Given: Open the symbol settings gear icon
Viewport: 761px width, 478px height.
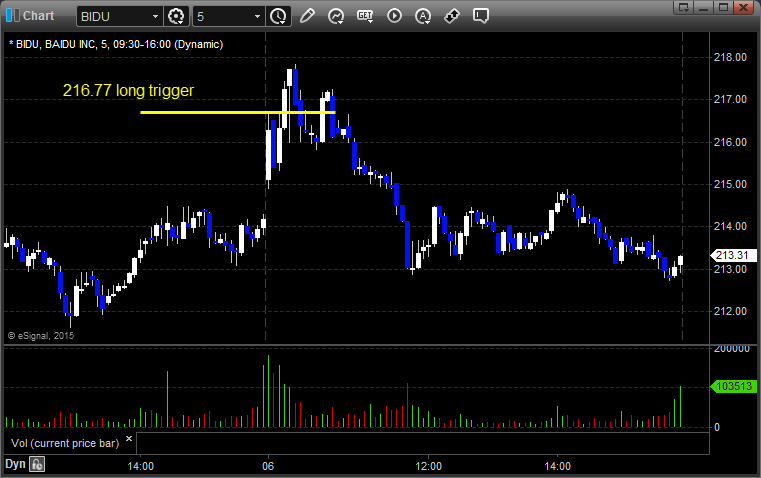Looking at the screenshot, I should point(176,16).
